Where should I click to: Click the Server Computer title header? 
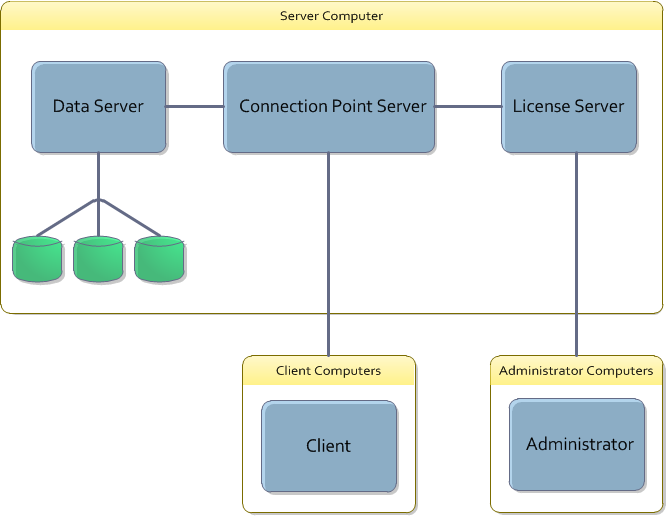pos(331,16)
